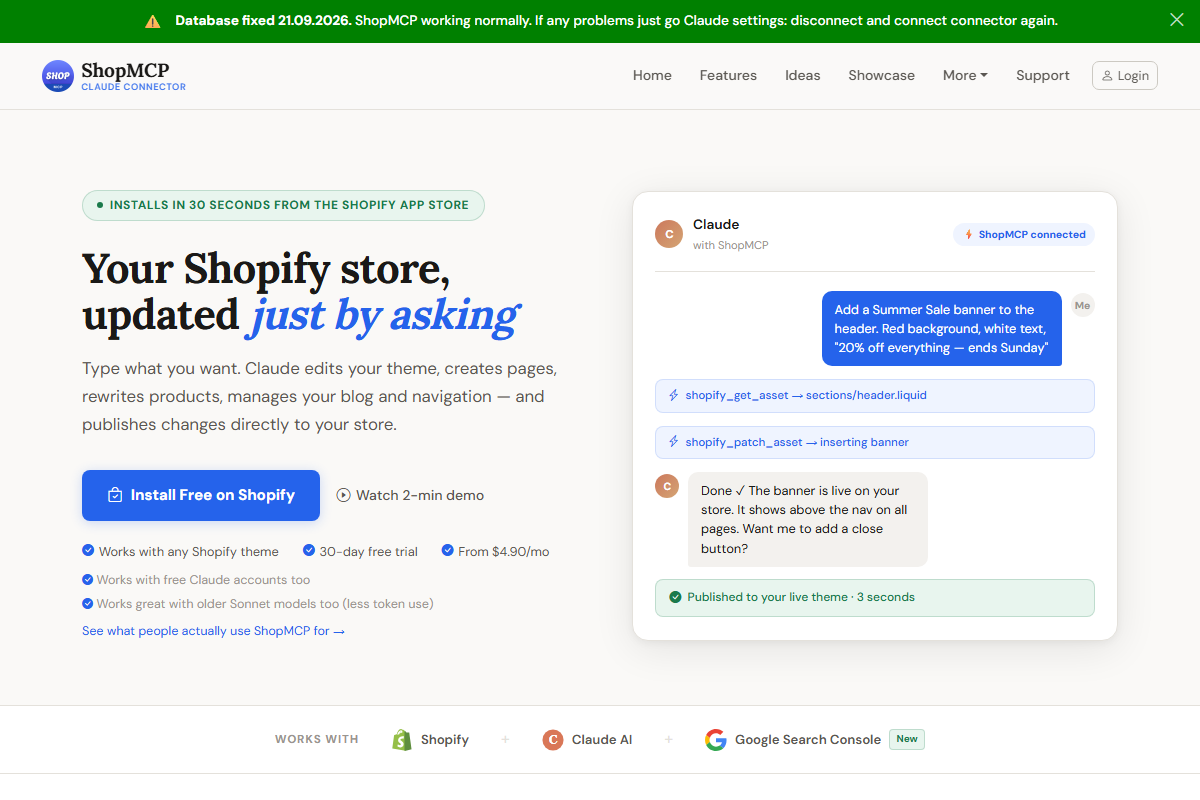Click the check icon next to 'older Sonnet models'
The width and height of the screenshot is (1200, 800).
click(x=88, y=603)
